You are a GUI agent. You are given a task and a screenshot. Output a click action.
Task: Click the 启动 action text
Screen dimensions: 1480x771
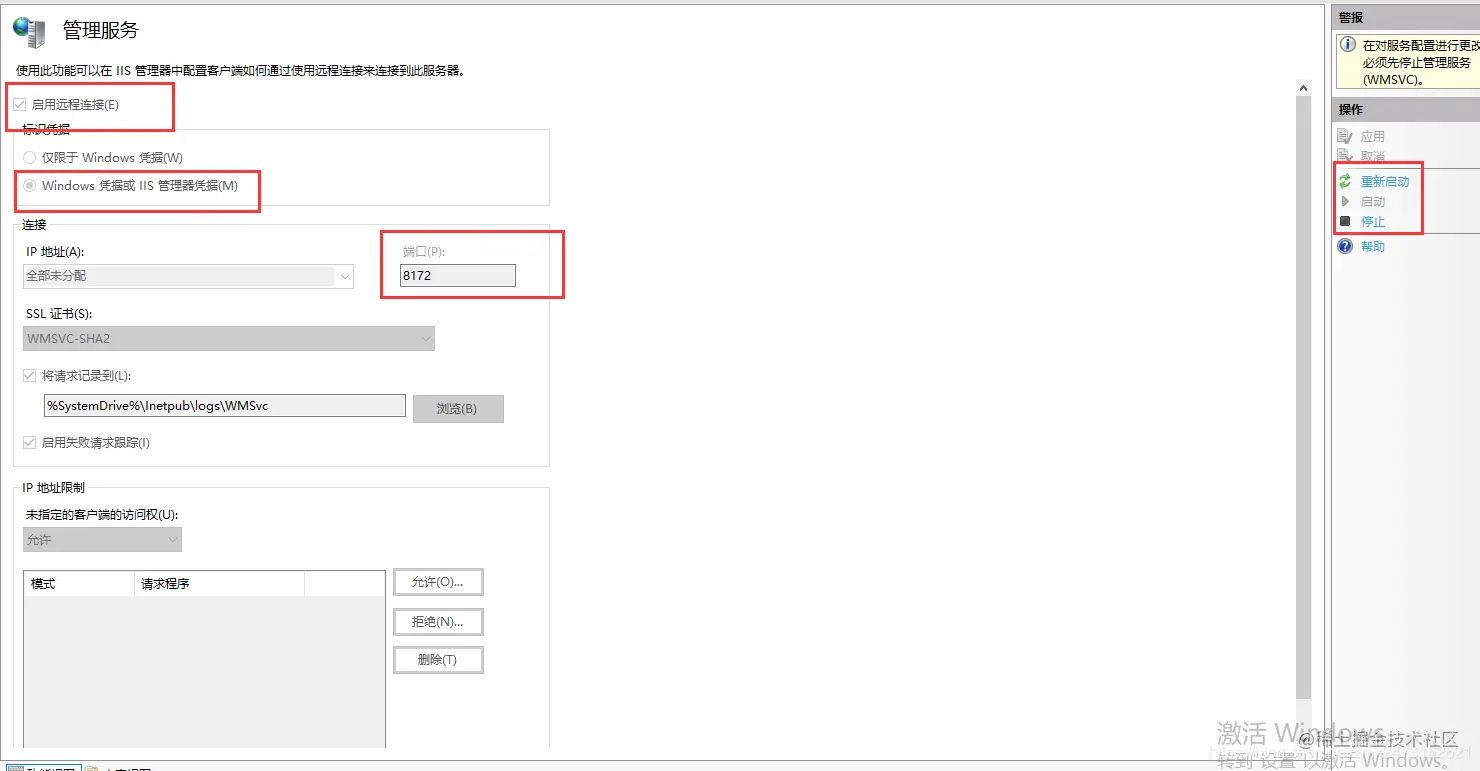1373,202
